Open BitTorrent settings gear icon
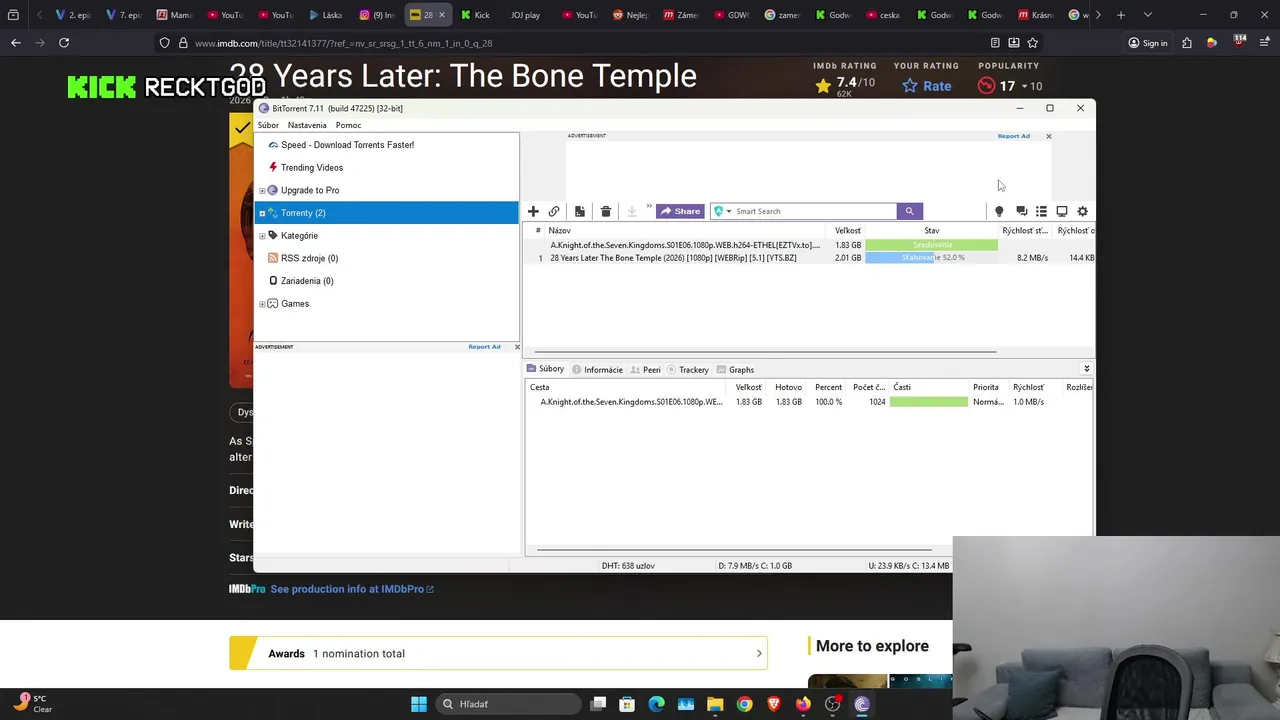This screenshot has width=1280, height=720. (x=1082, y=211)
